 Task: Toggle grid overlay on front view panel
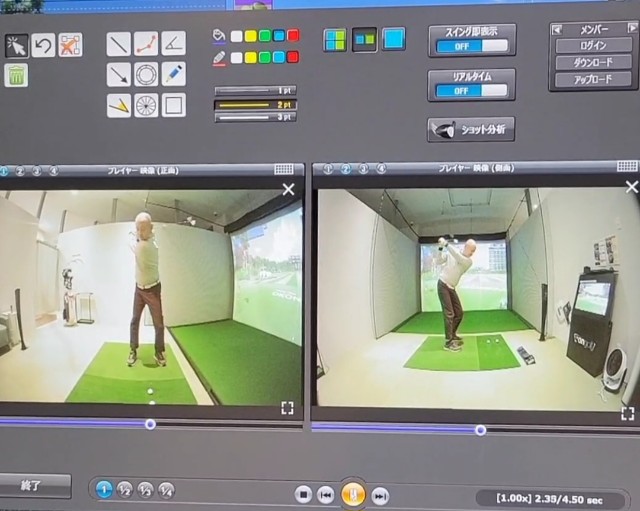click(x=284, y=169)
